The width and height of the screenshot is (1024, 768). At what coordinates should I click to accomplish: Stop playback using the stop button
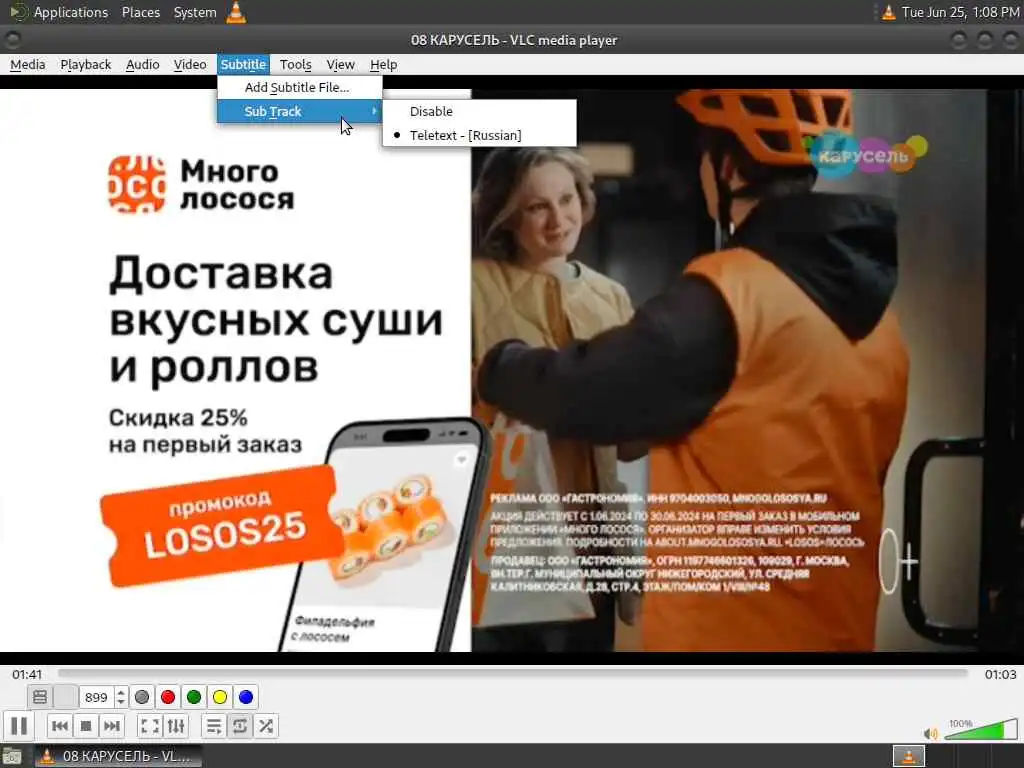click(x=86, y=726)
